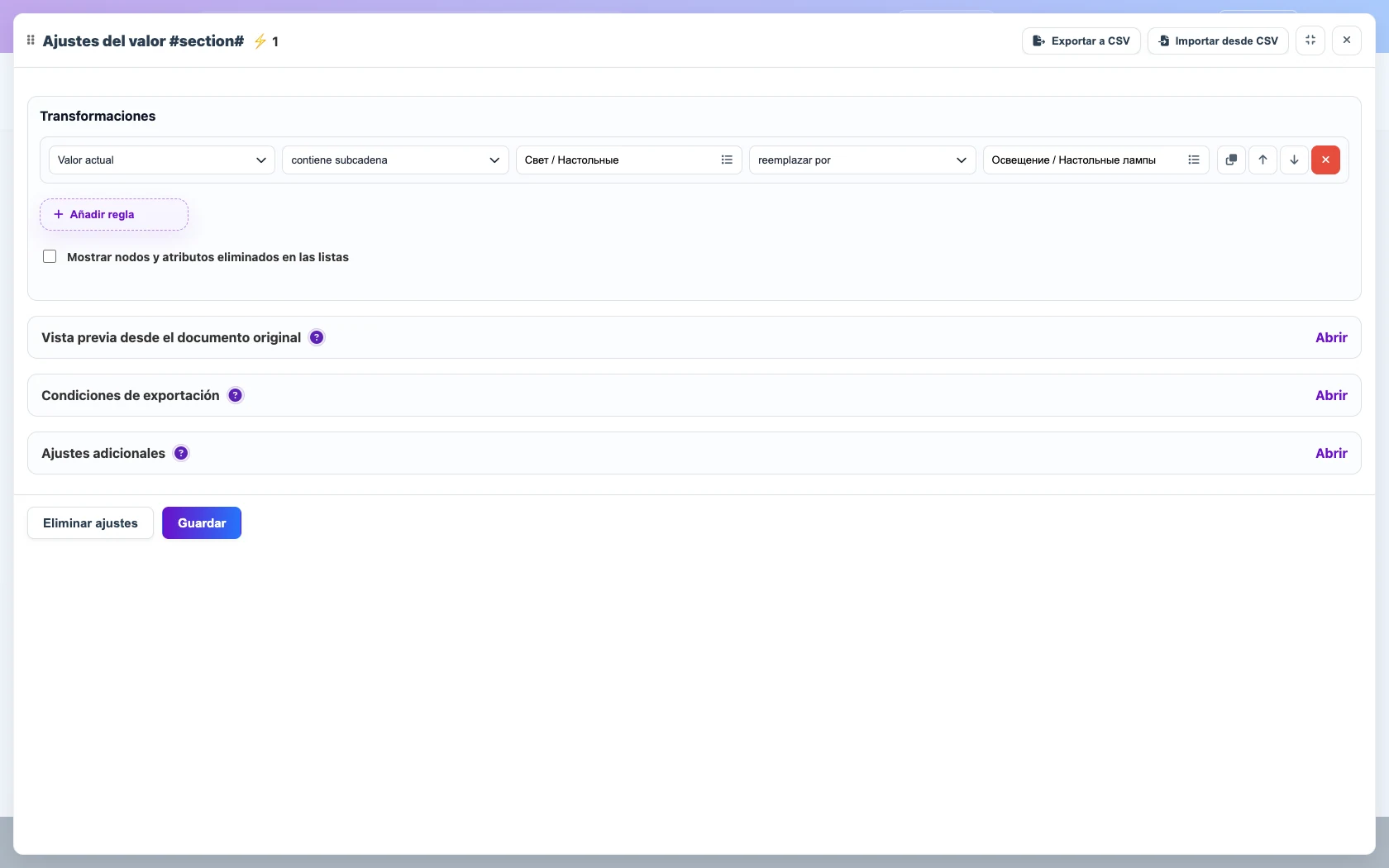Close the Ajustes del valor dialog
The width and height of the screenshot is (1389, 868).
tap(1347, 41)
